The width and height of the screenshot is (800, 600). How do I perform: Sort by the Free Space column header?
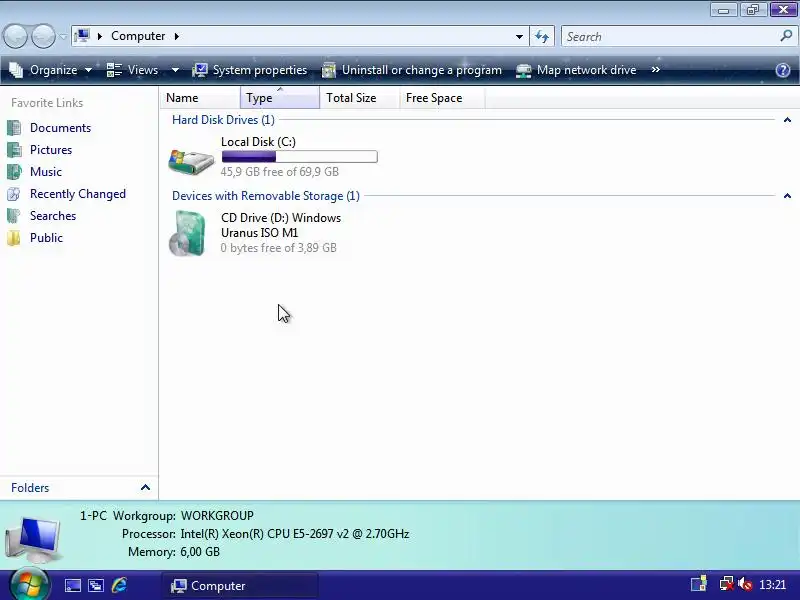(442, 97)
